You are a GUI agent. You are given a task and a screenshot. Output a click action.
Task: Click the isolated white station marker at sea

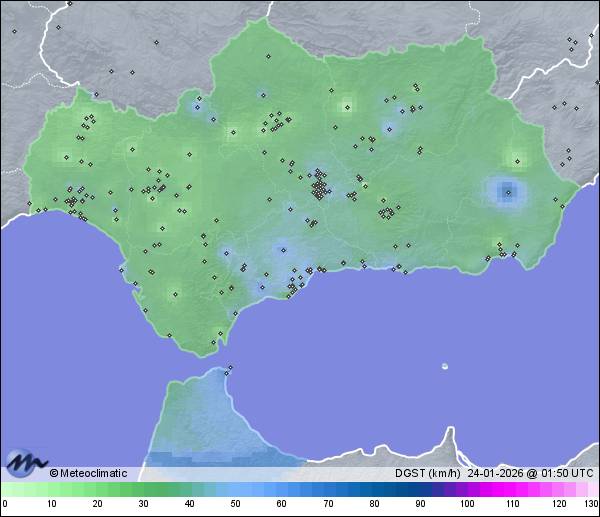tap(445, 366)
